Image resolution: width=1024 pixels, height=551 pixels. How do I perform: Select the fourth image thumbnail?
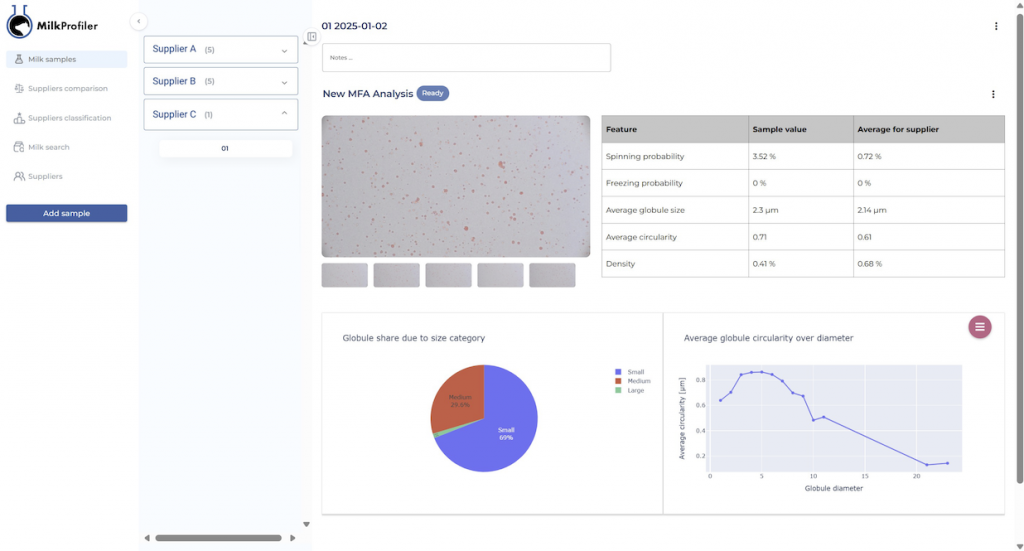(x=500, y=275)
